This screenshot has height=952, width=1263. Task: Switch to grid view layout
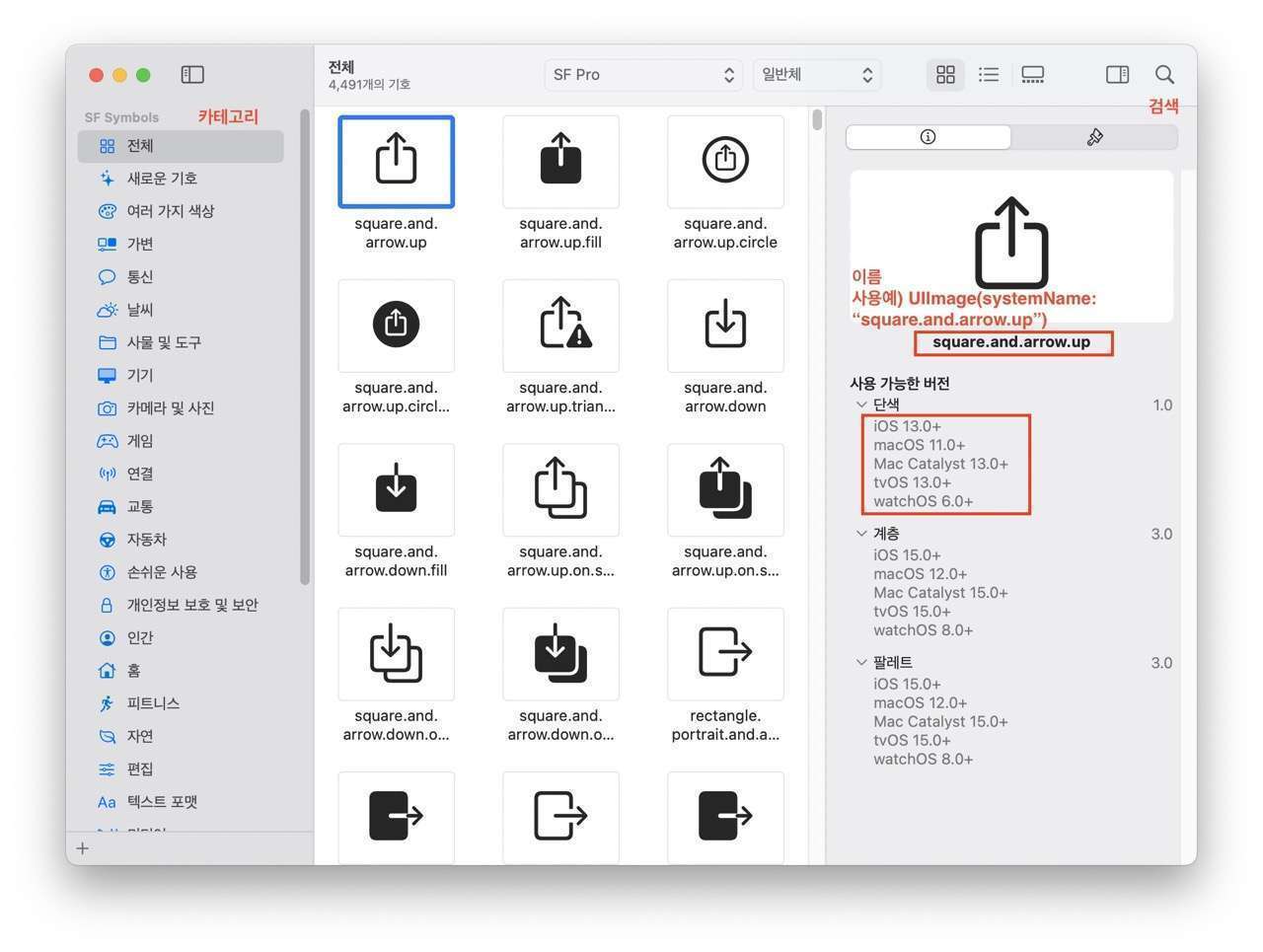tap(945, 75)
